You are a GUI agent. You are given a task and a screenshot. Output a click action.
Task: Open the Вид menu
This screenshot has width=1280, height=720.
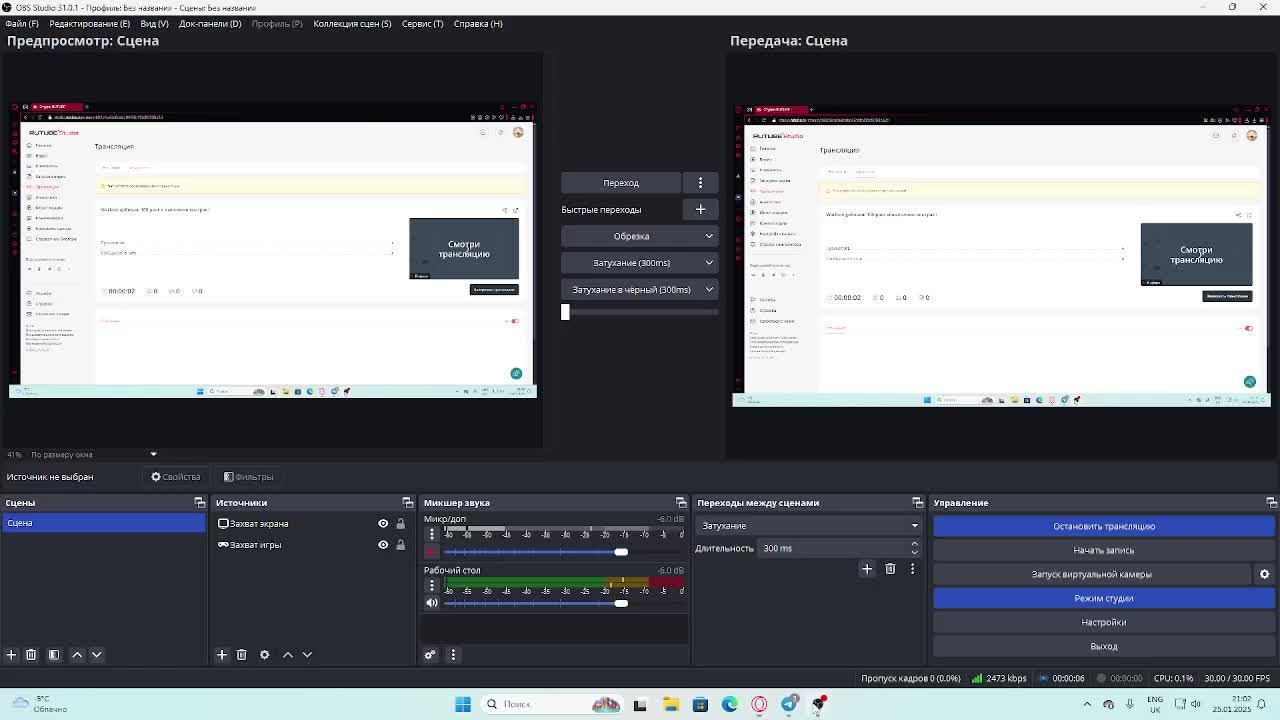[154, 24]
